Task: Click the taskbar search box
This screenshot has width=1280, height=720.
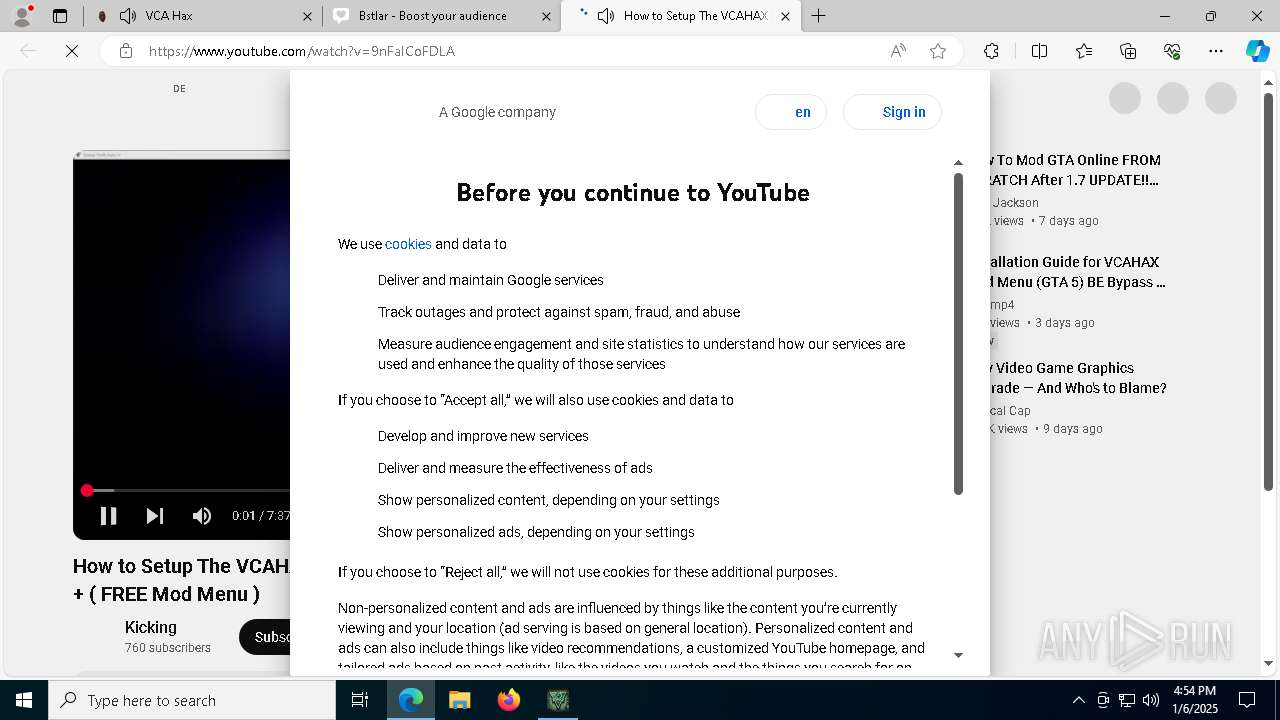Action: (x=192, y=700)
